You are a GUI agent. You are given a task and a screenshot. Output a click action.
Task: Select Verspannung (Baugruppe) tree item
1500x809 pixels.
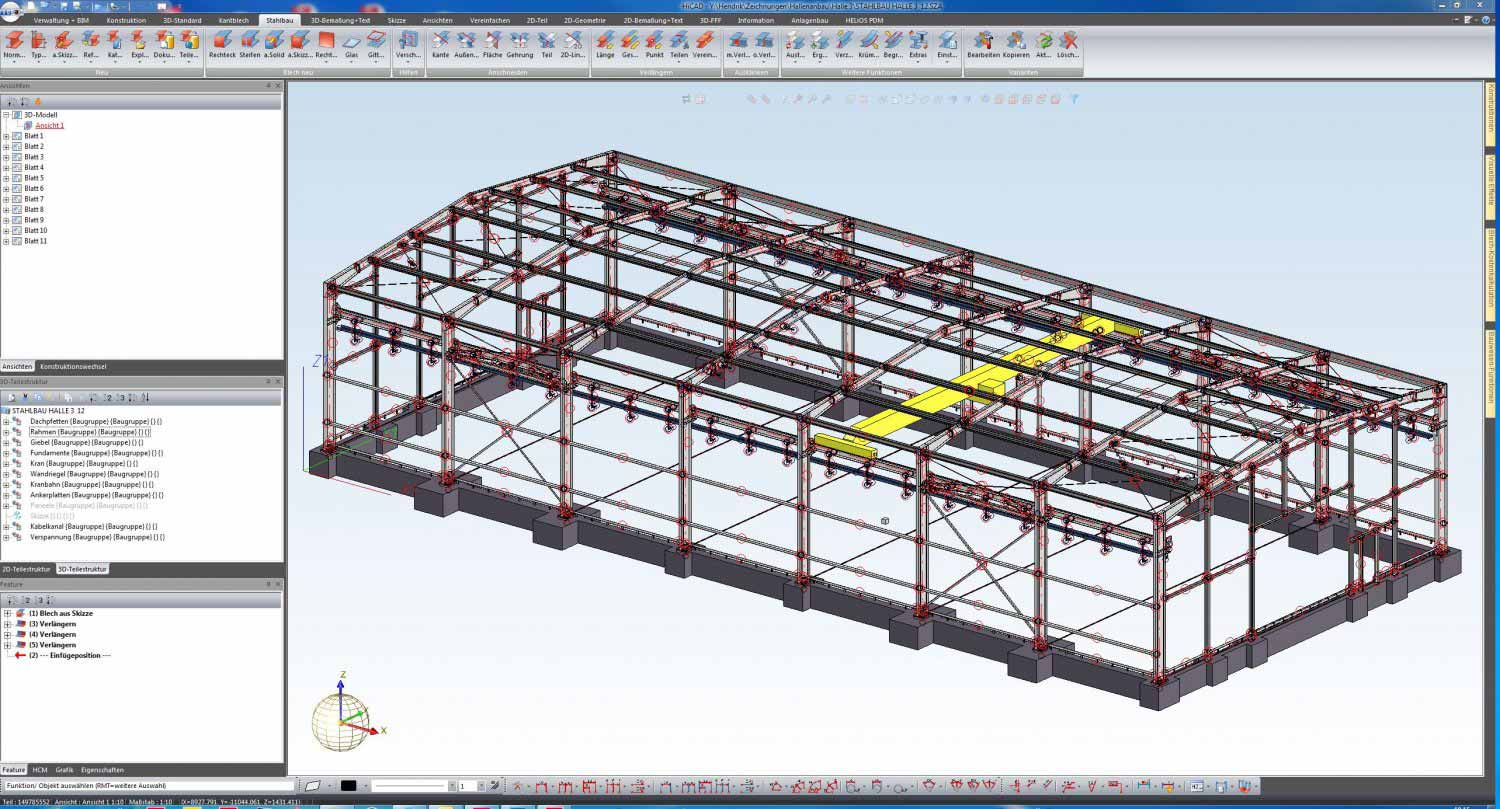[x=97, y=537]
